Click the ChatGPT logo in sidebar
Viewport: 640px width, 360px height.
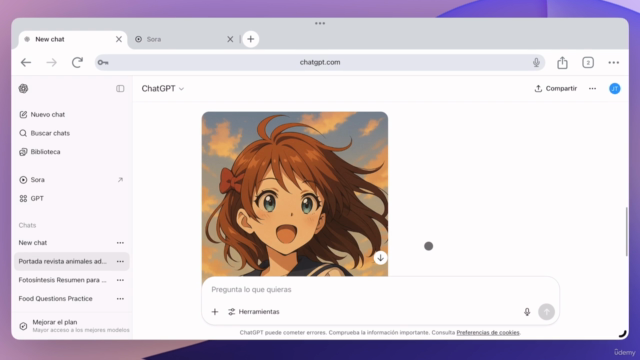[23, 89]
